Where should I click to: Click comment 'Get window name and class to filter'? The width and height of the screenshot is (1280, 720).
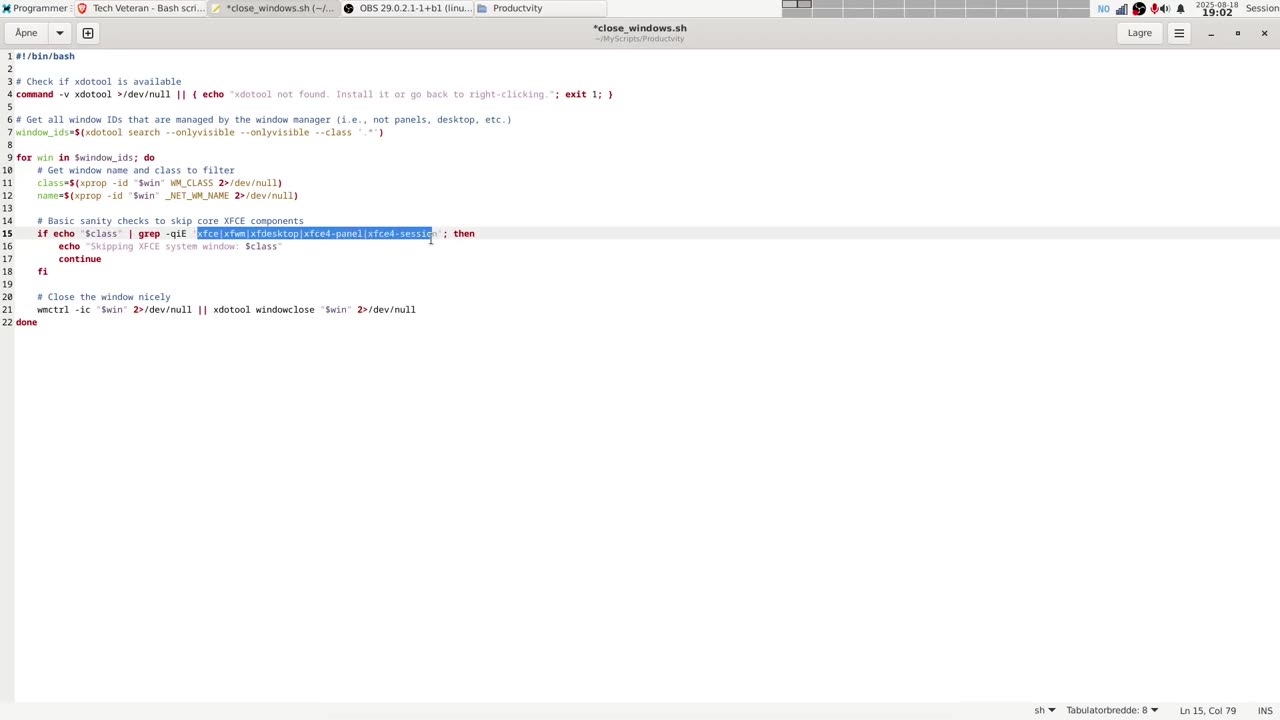(x=136, y=170)
